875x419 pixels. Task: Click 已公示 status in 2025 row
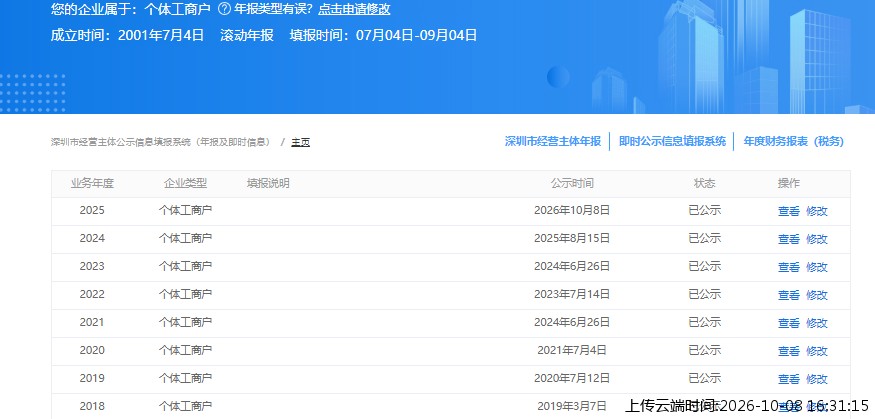click(x=705, y=210)
